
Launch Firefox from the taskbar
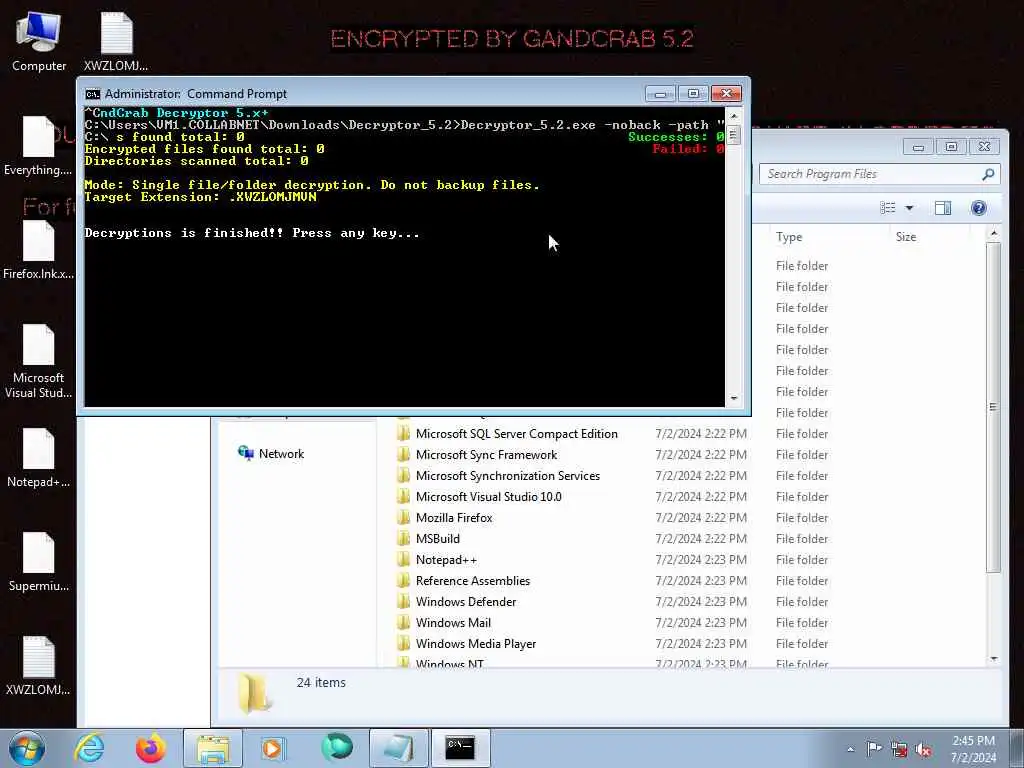[150, 748]
